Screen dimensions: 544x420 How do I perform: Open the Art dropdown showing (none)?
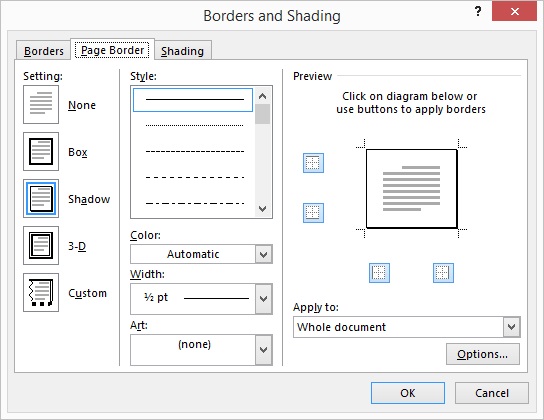click(x=201, y=350)
